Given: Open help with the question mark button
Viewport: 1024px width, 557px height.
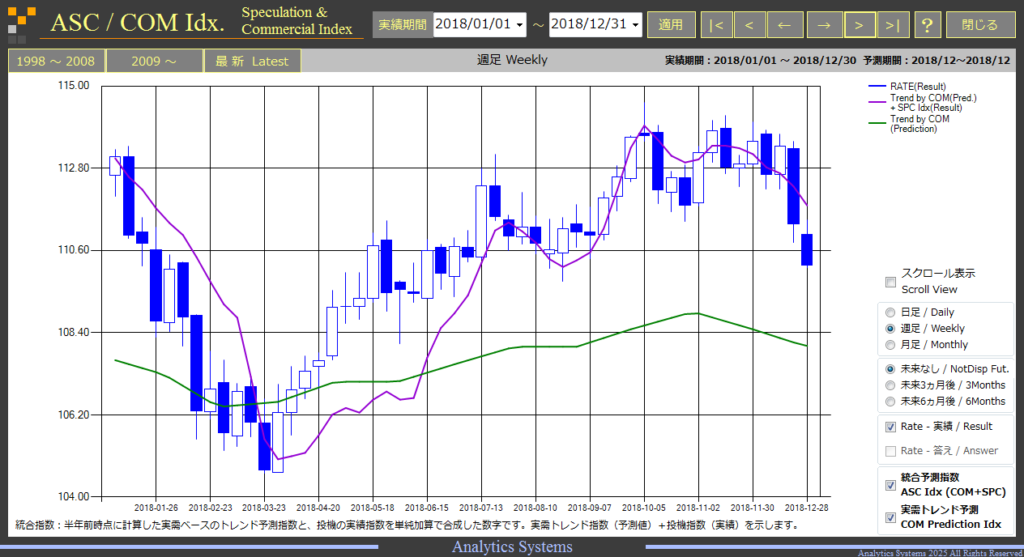Looking at the screenshot, I should click(927, 25).
